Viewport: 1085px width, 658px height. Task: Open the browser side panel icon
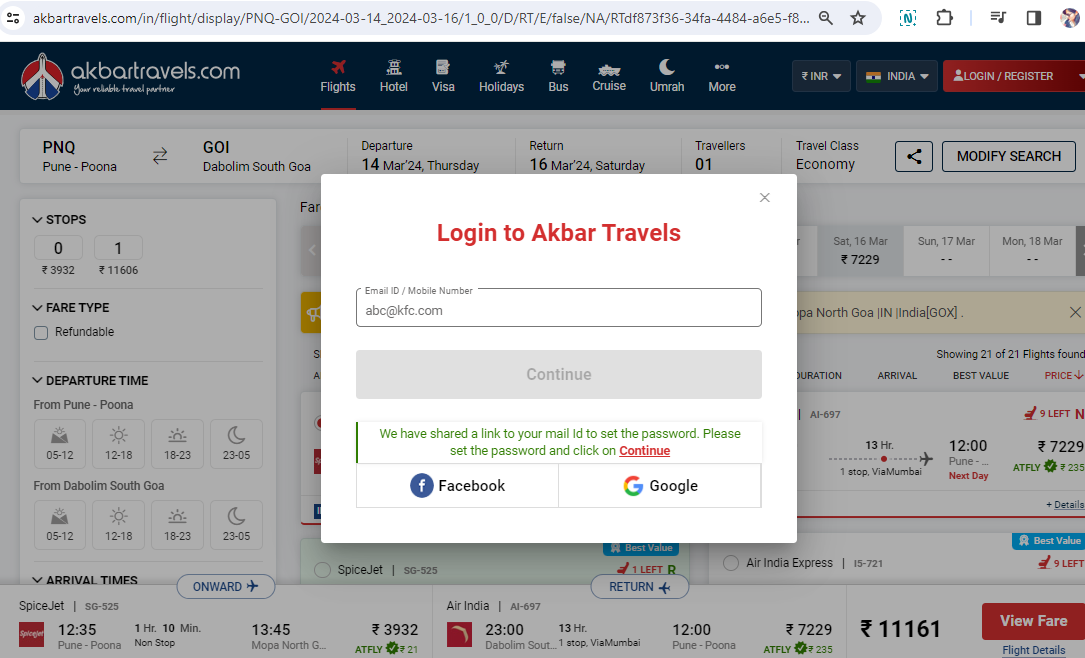[1034, 18]
